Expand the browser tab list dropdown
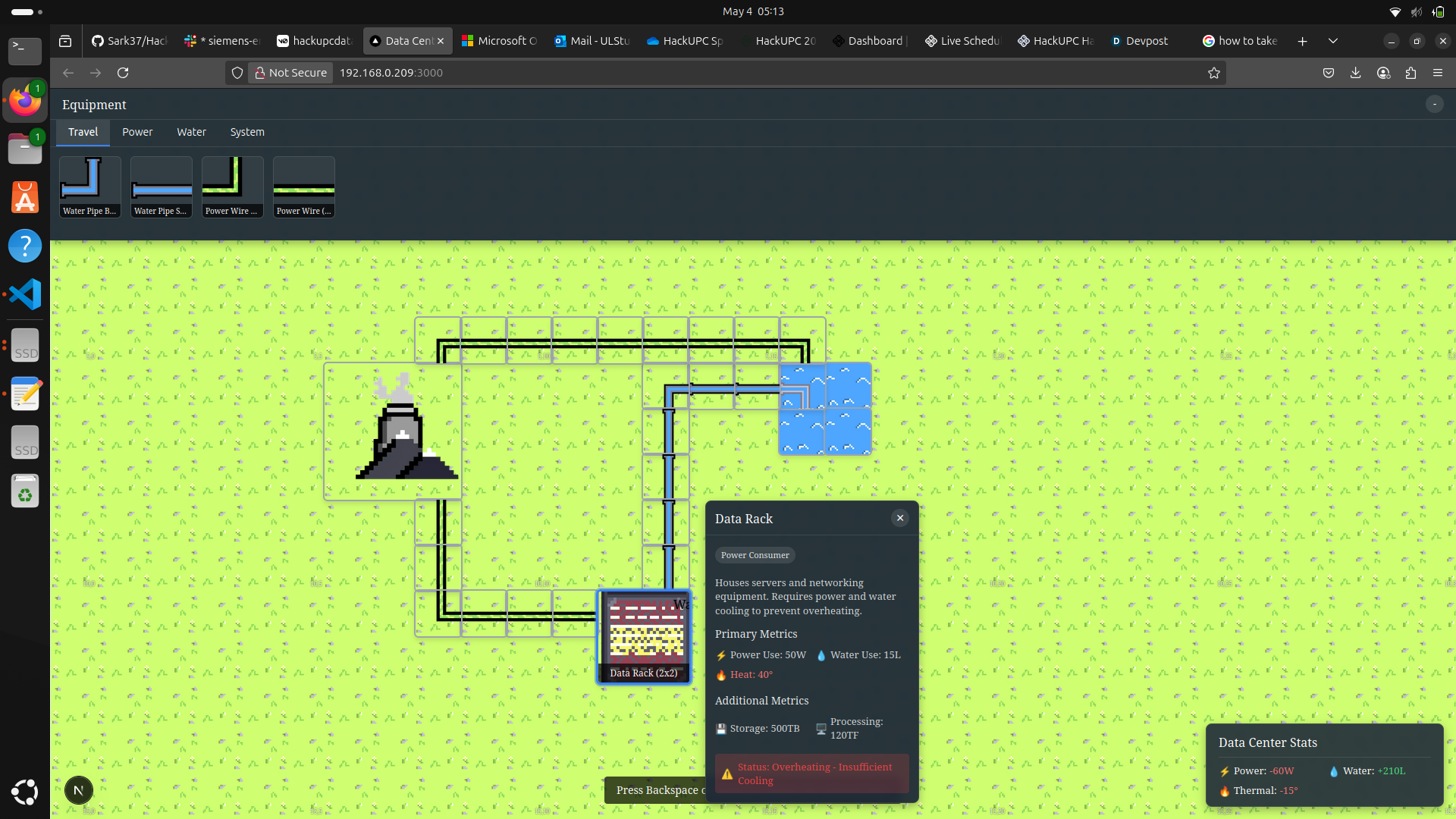 pos(1332,41)
